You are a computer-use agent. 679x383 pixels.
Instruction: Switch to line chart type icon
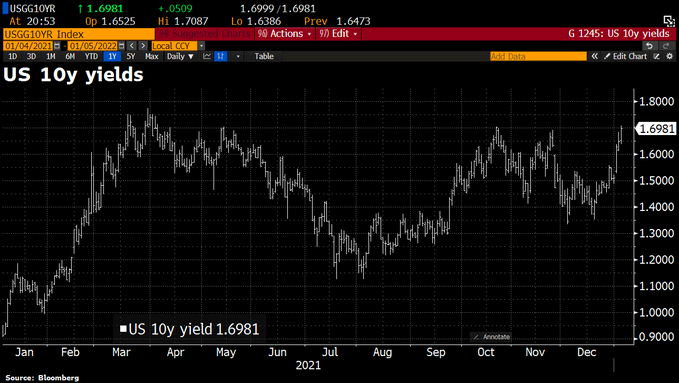207,56
